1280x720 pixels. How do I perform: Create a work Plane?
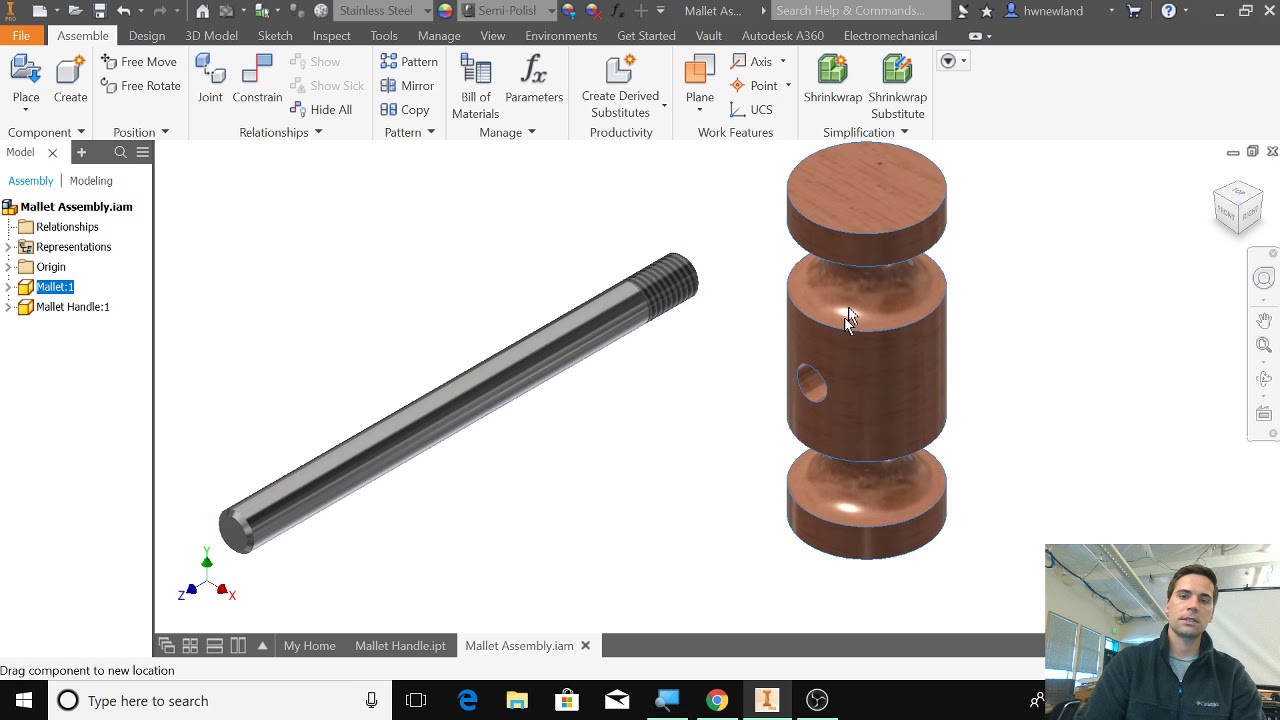click(x=699, y=79)
